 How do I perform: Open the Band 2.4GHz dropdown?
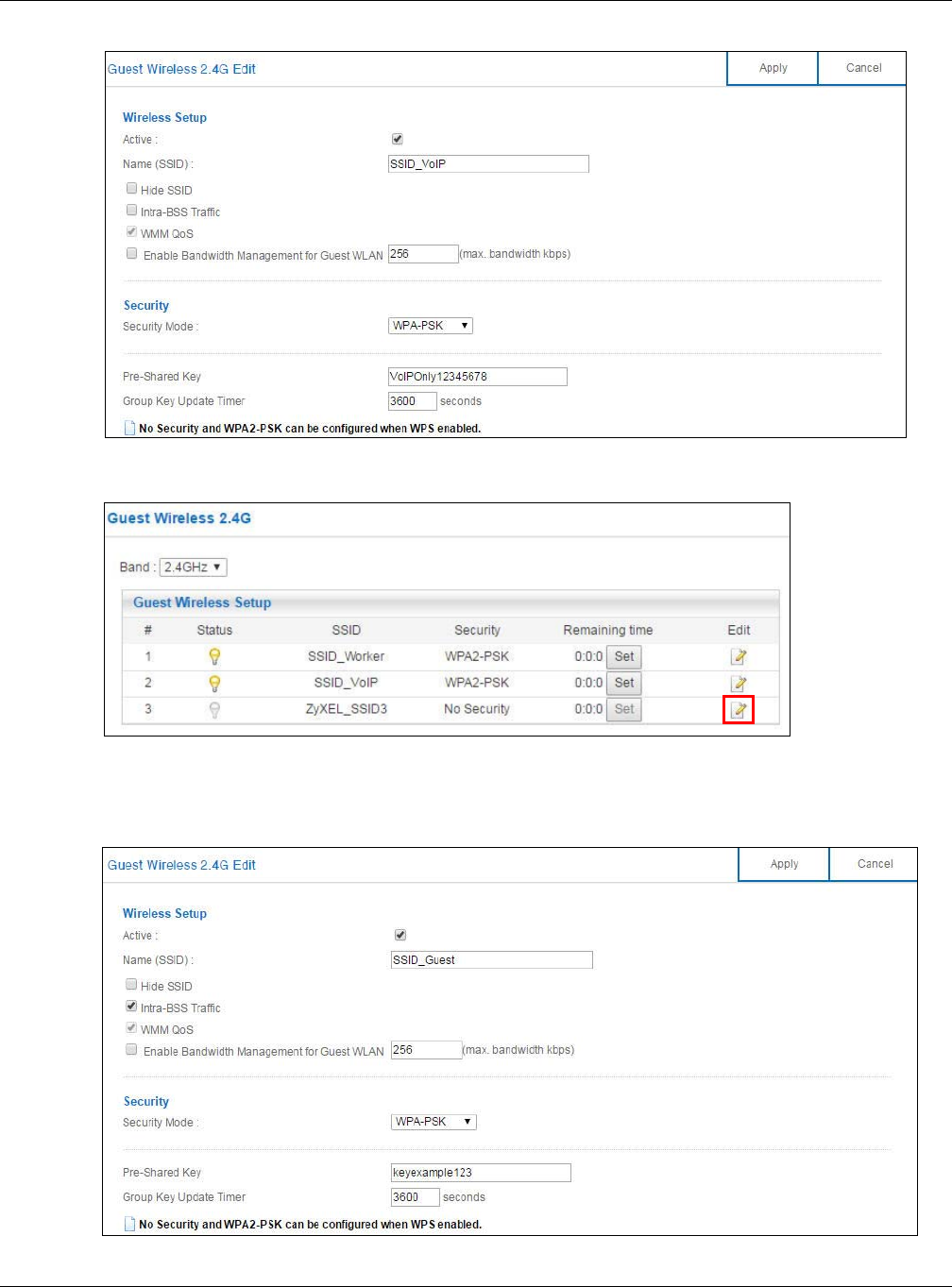click(194, 567)
